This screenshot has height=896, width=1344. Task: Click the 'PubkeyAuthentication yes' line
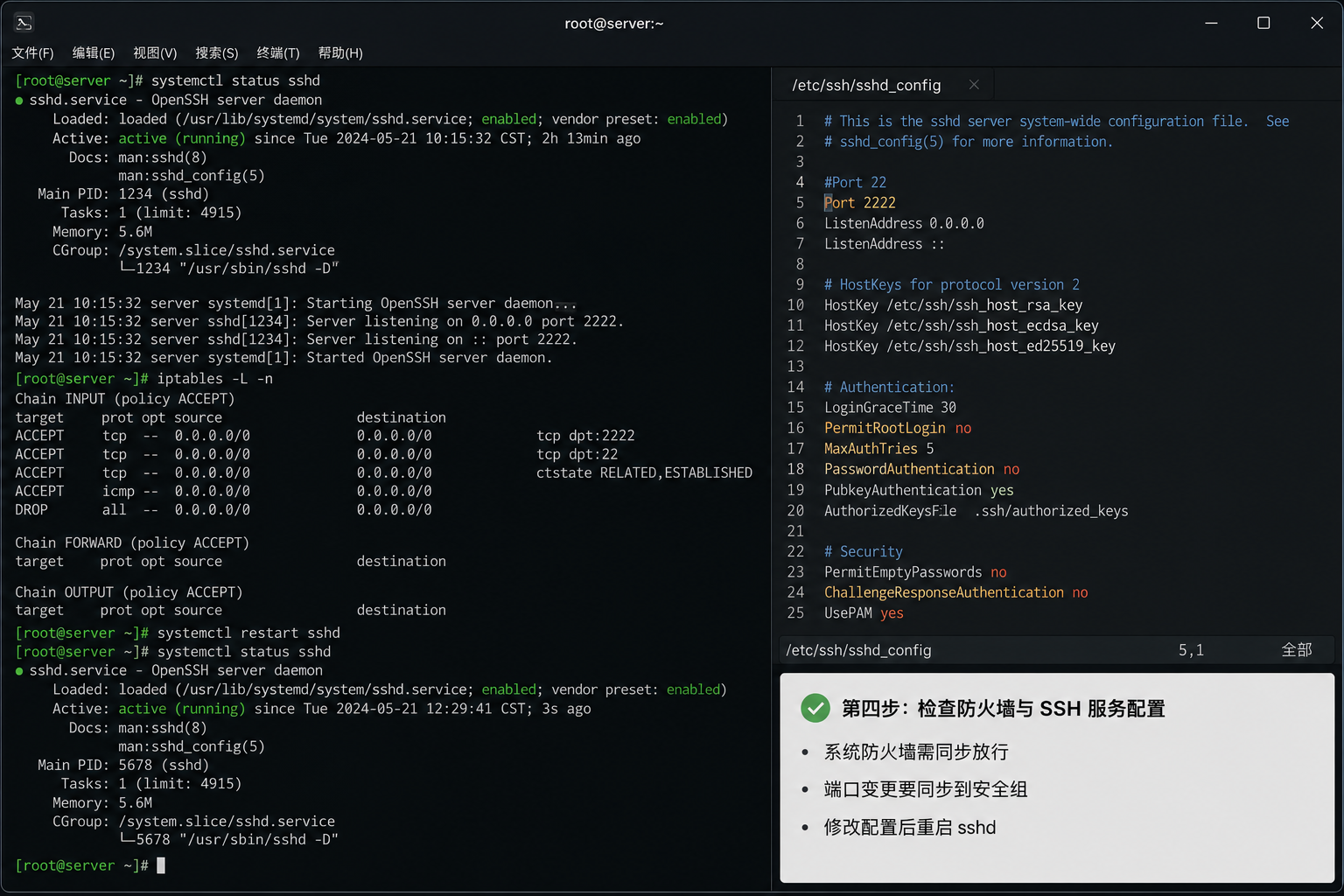click(919, 490)
